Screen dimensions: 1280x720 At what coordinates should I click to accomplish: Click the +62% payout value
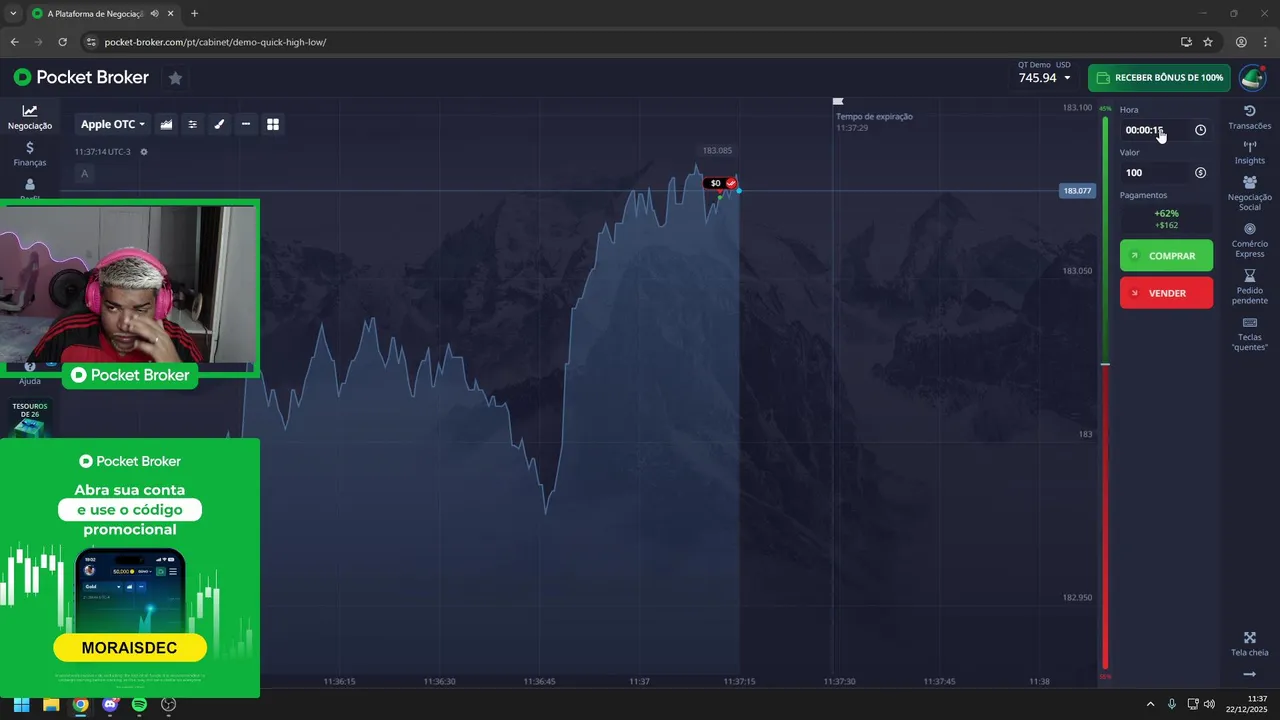pos(1166,213)
